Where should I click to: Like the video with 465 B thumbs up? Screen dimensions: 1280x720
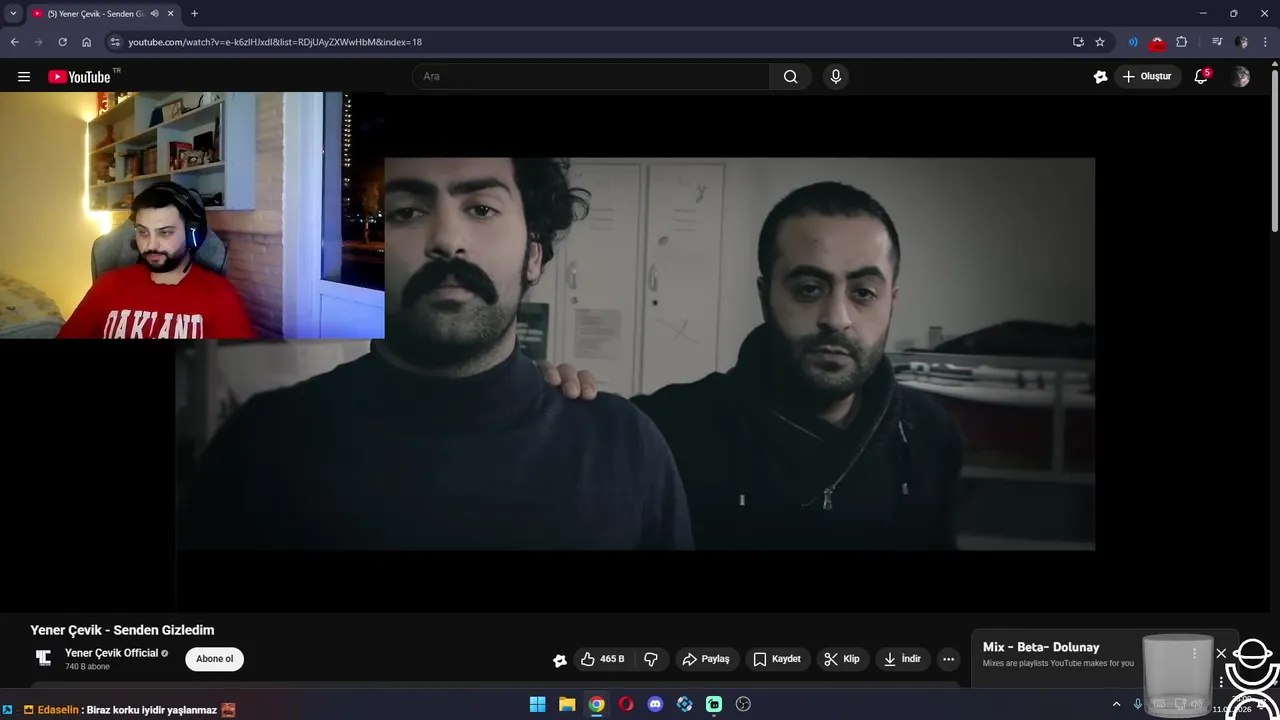coord(602,659)
